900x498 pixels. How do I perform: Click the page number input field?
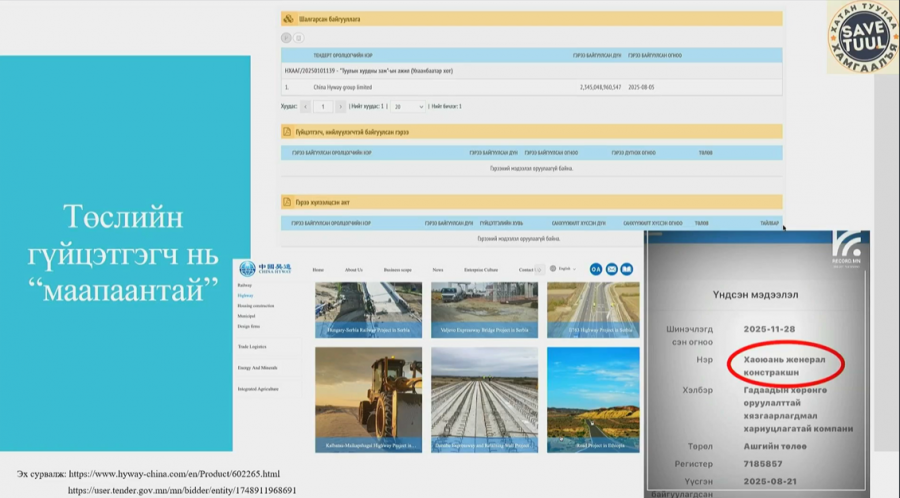click(324, 106)
